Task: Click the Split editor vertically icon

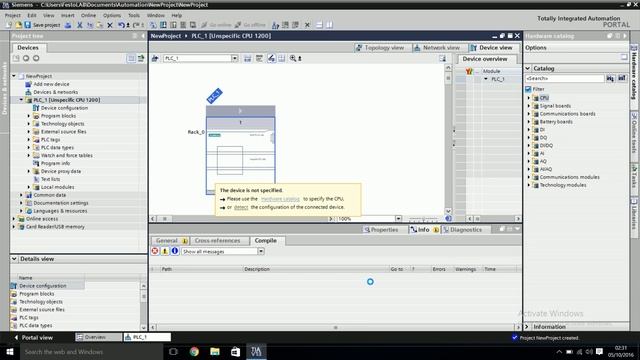Action: click(329, 25)
